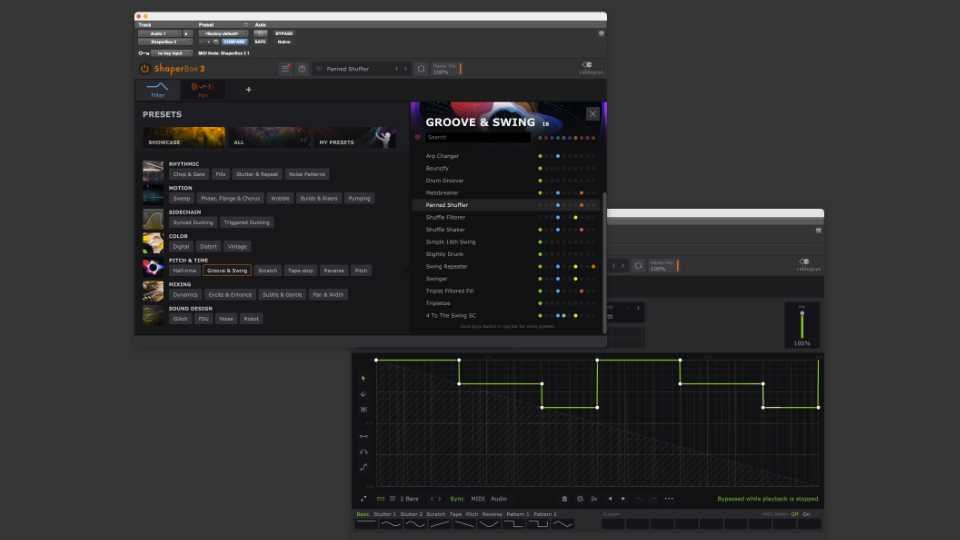This screenshot has width=960, height=540.
Task: Enable Sync mode under wave editor
Action: [x=457, y=499]
